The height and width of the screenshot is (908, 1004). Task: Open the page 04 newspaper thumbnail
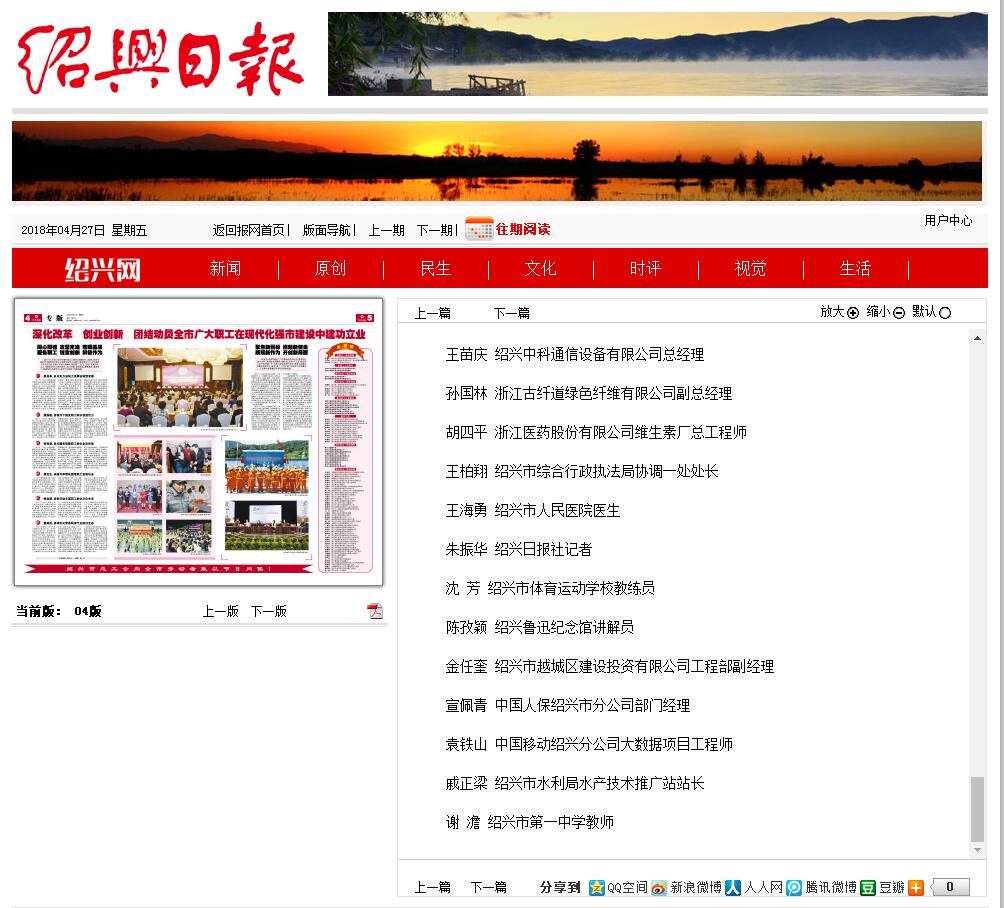pos(197,441)
